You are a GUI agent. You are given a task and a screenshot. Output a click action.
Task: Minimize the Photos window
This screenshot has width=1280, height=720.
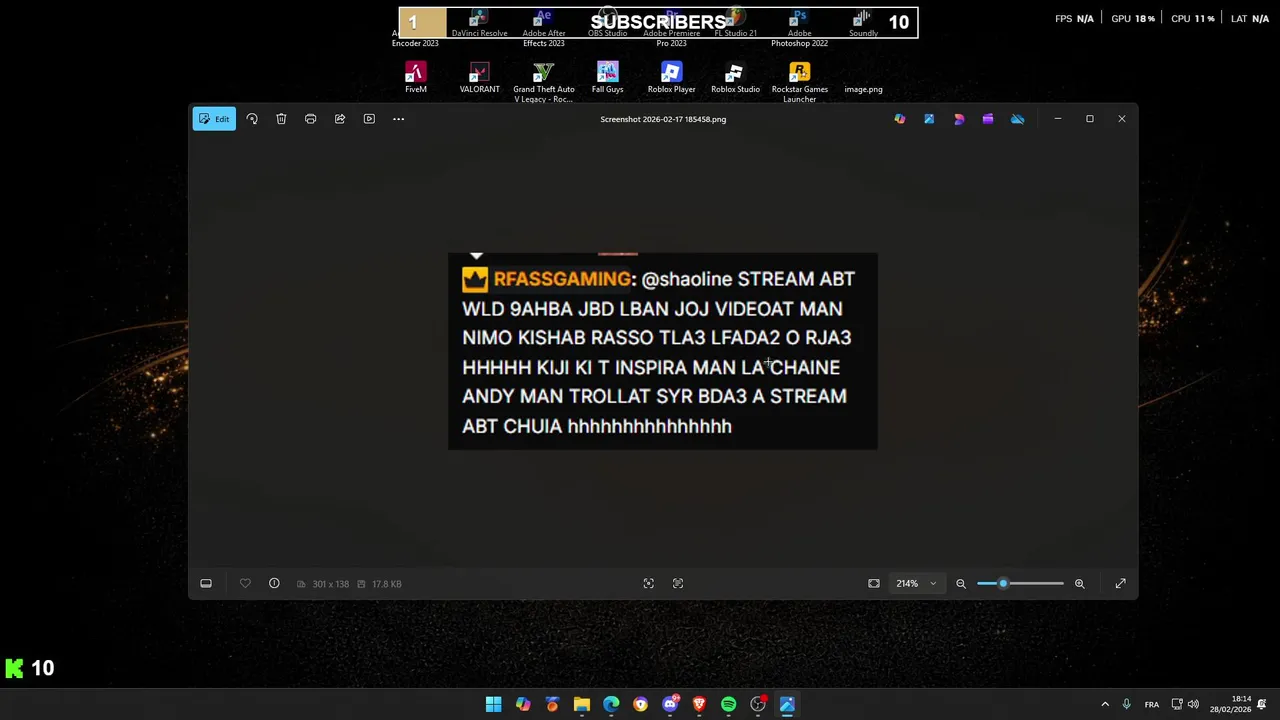click(1058, 119)
